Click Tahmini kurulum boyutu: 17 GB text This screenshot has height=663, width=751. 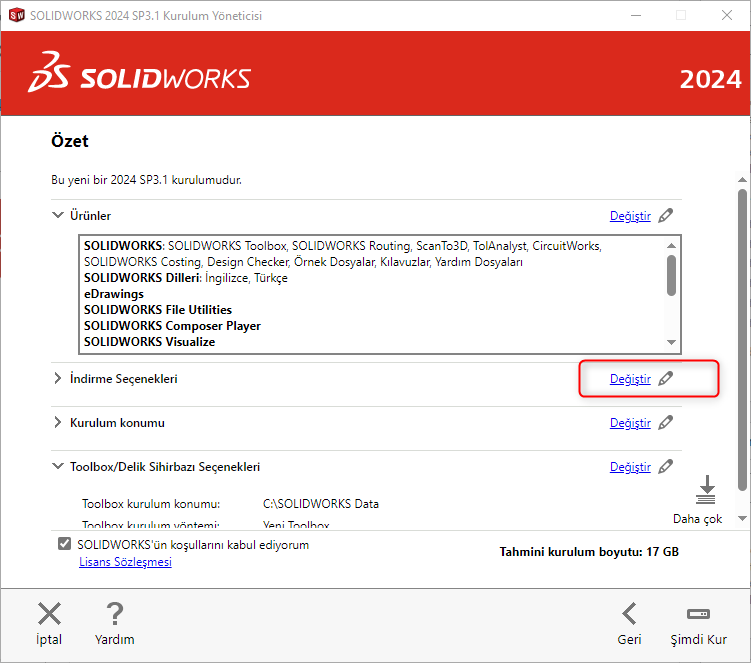589,552
